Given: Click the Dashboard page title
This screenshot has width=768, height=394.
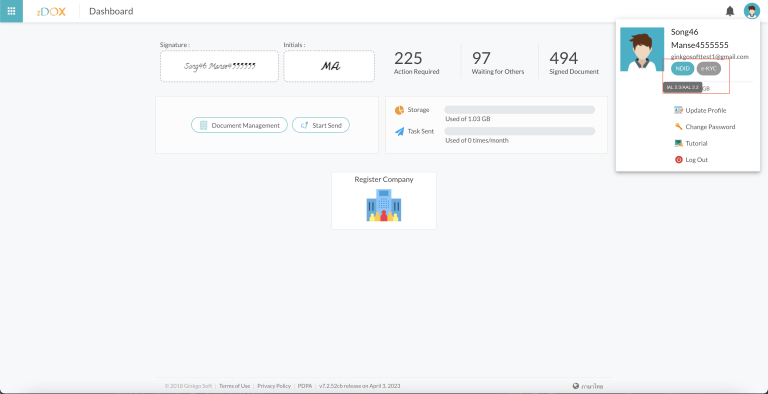Looking at the screenshot, I should pyautogui.click(x=111, y=11).
